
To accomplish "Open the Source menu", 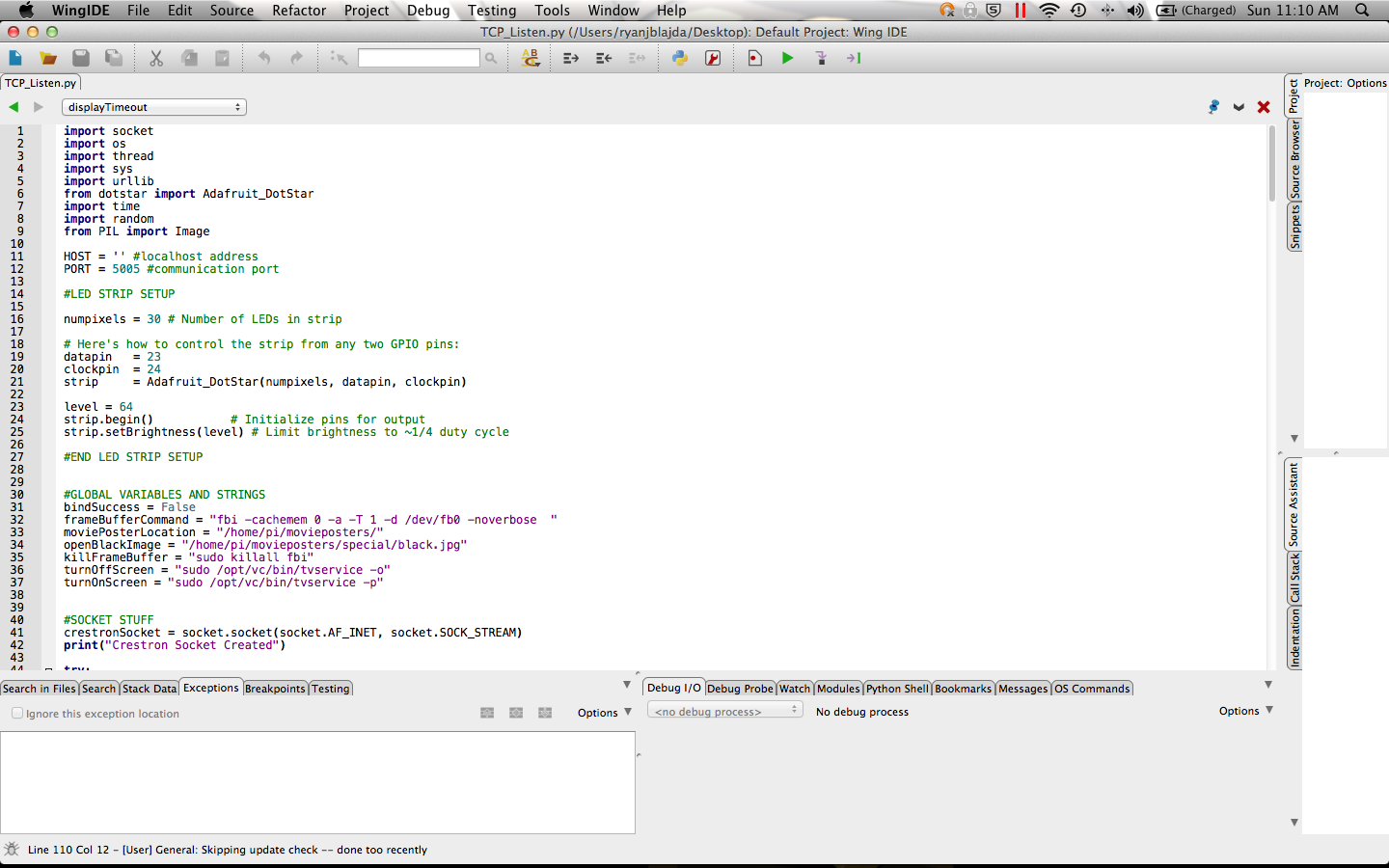I will pyautogui.click(x=231, y=11).
